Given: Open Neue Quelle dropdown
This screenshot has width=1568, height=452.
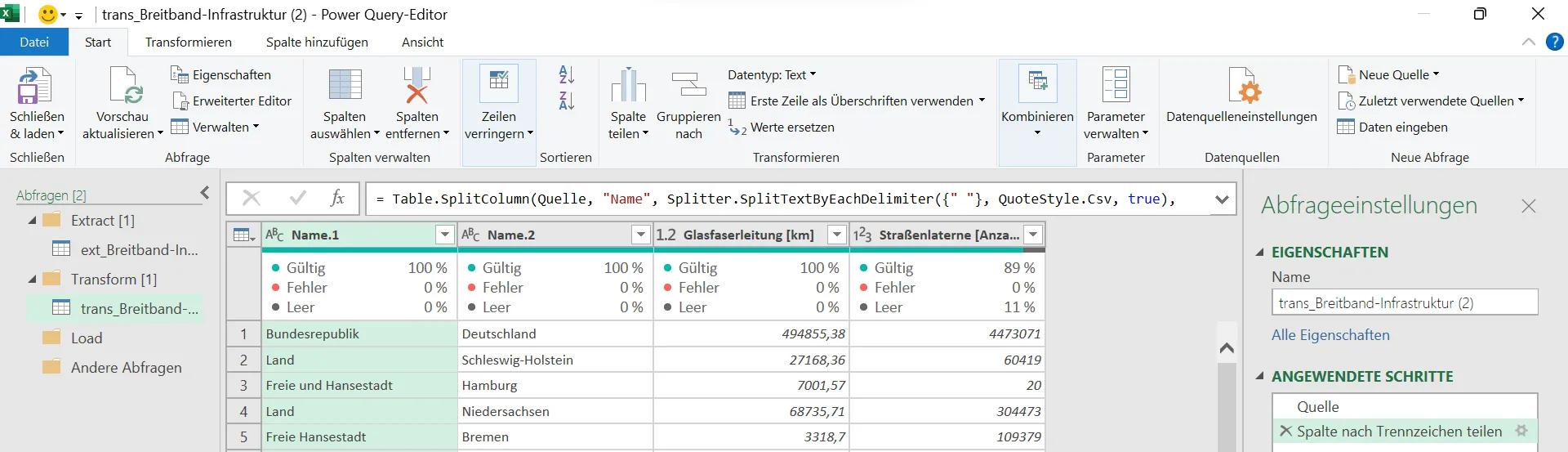Looking at the screenshot, I should [1388, 74].
